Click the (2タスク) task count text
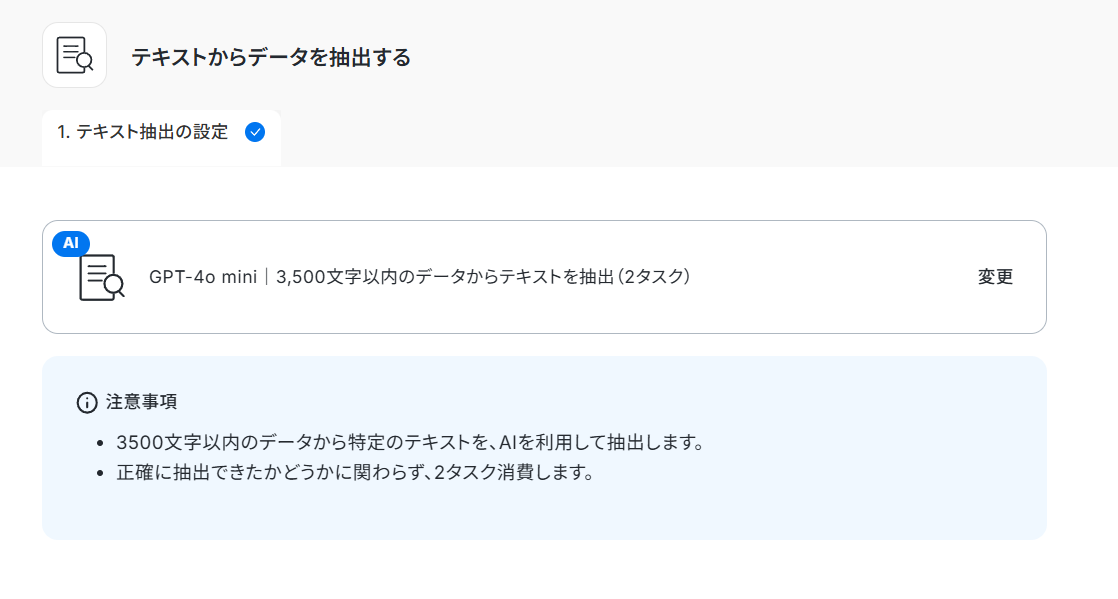 pyautogui.click(x=654, y=277)
